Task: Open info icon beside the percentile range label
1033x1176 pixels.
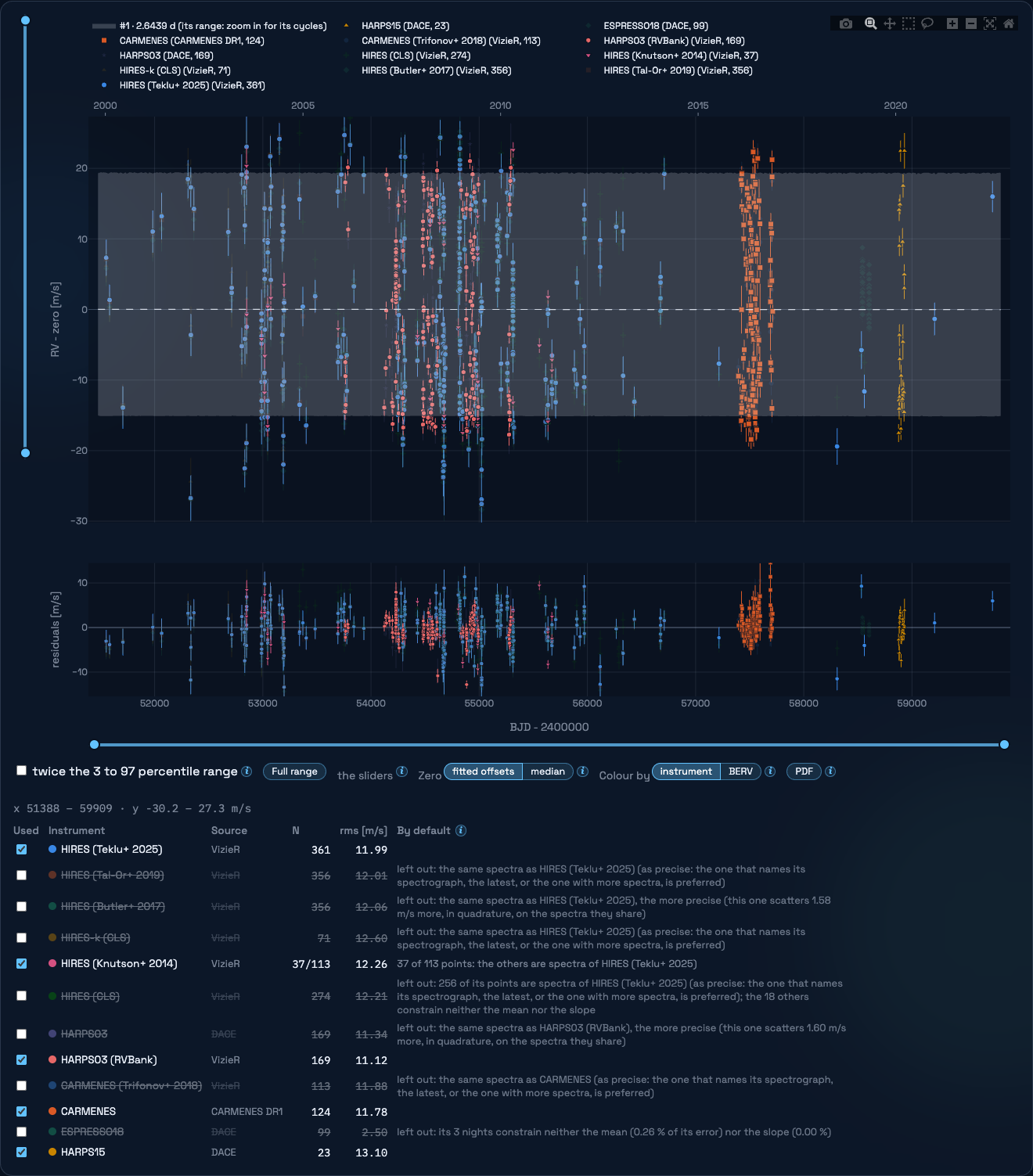Action: coord(247,771)
